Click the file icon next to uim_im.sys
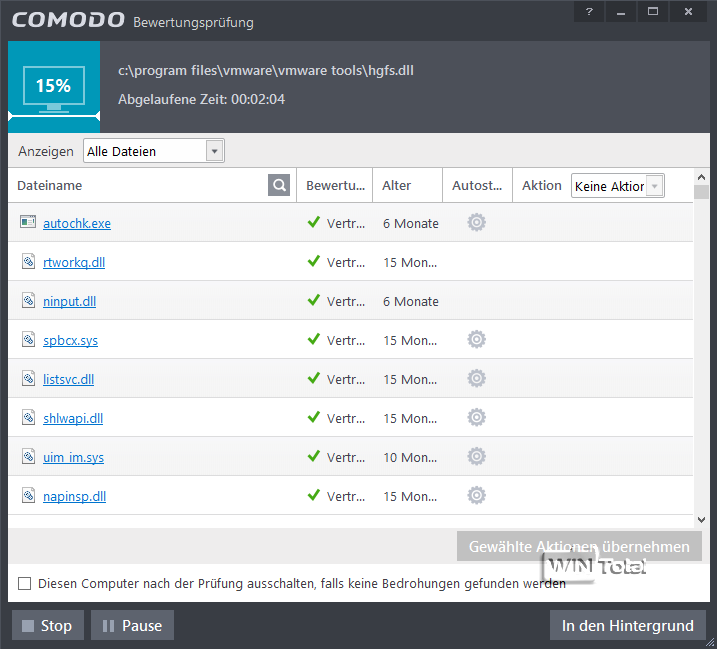The height and width of the screenshot is (649, 717). coord(28,456)
